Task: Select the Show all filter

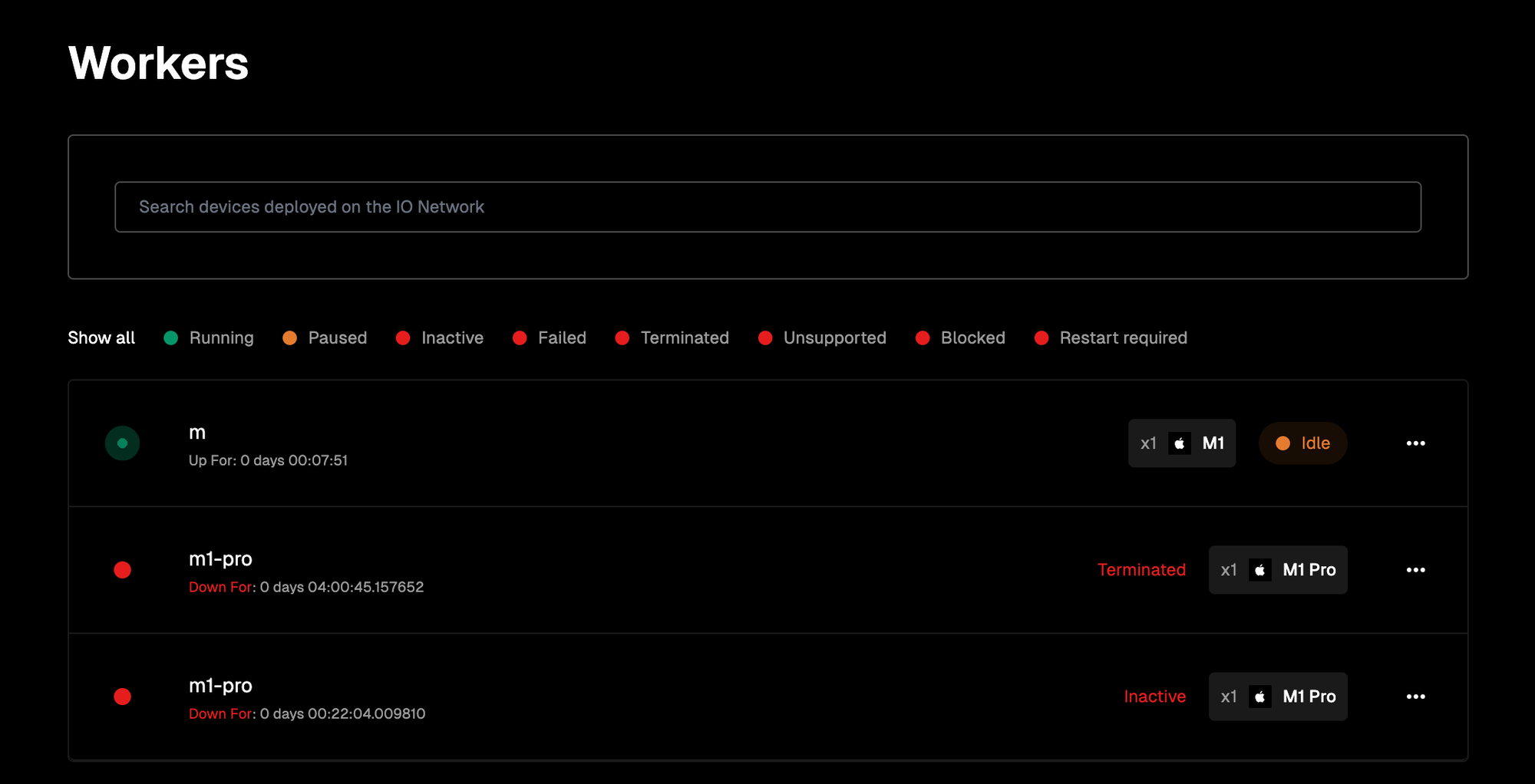Action: (x=101, y=338)
